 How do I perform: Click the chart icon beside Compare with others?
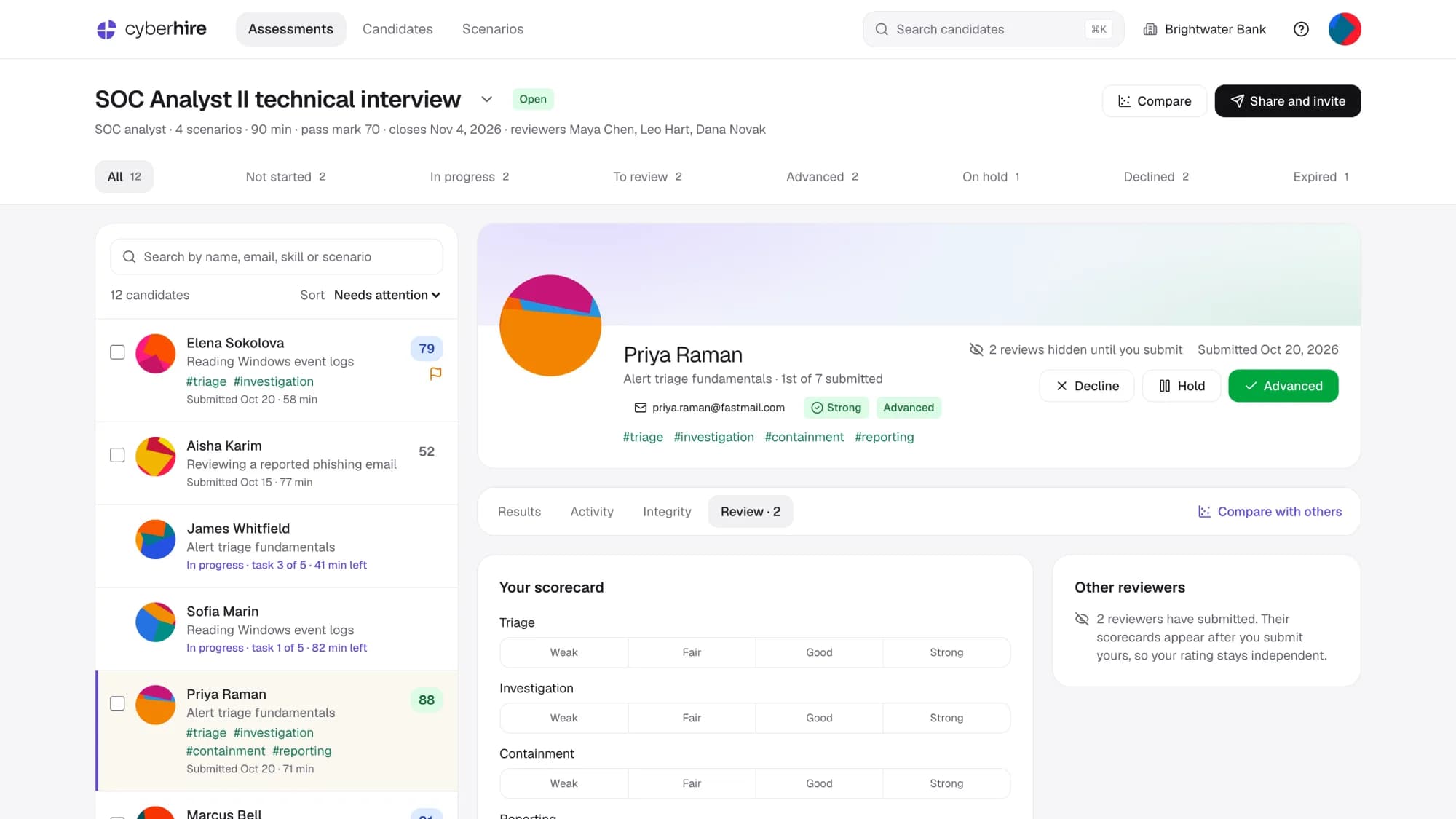pos(1205,512)
